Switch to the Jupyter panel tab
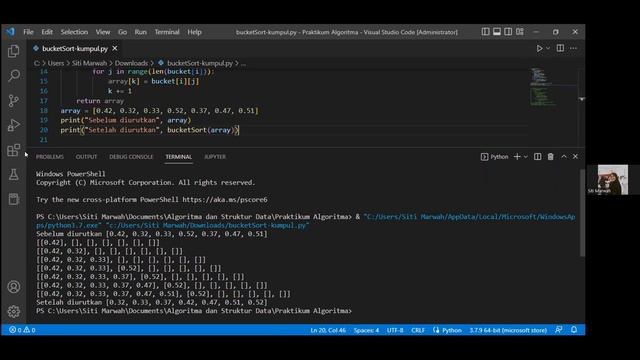The image size is (640, 360). 215,157
